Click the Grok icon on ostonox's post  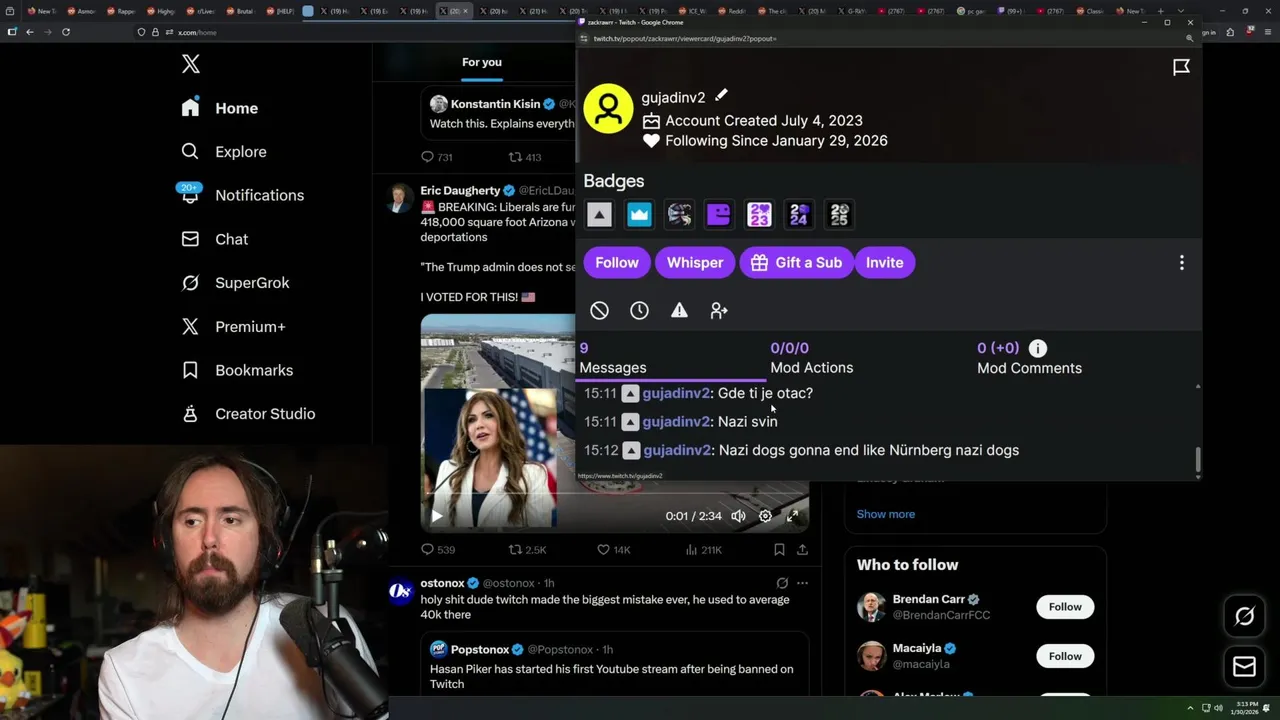pyautogui.click(x=782, y=583)
